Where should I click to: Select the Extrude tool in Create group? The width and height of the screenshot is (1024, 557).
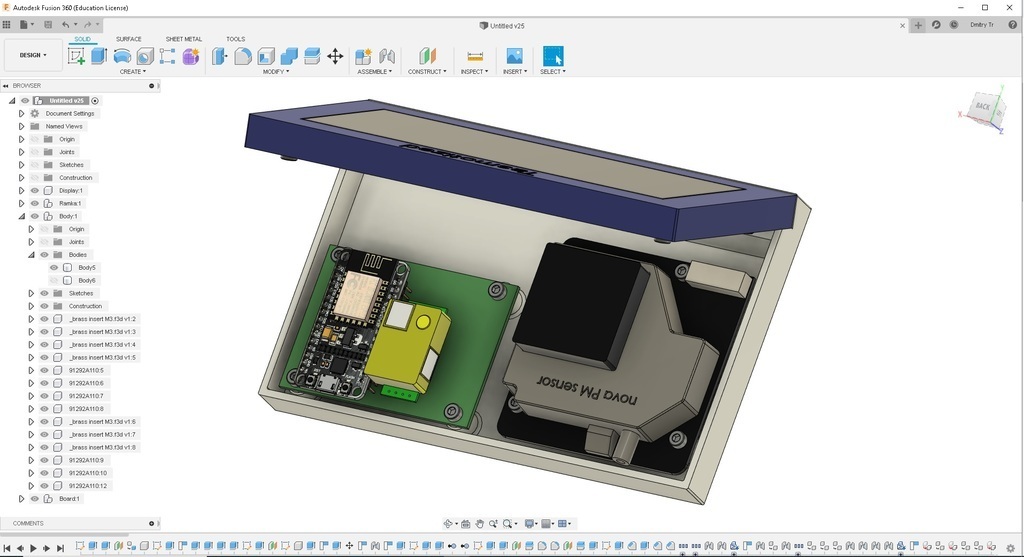coord(99,56)
